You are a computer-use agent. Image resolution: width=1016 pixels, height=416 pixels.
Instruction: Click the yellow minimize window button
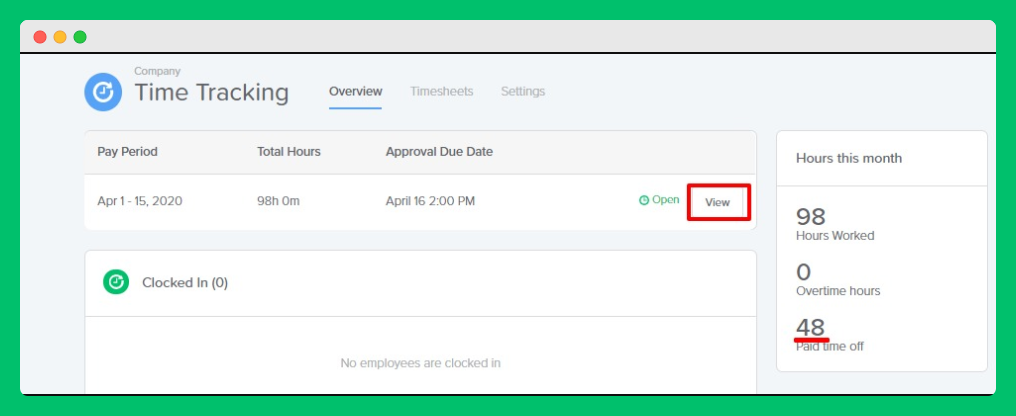60,37
